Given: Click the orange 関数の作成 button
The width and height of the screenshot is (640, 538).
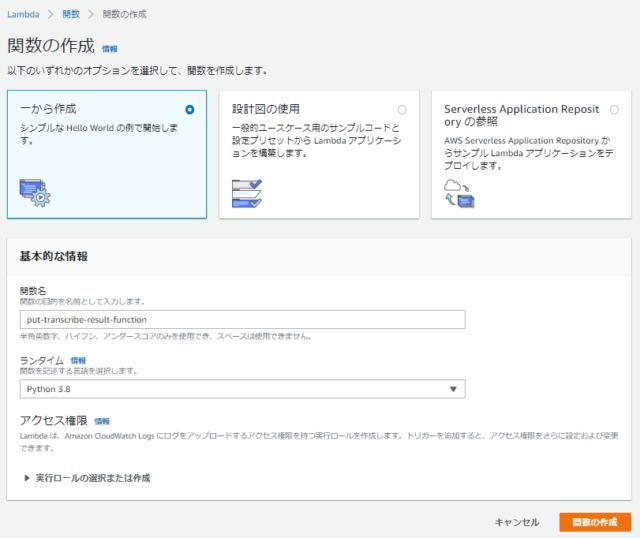Looking at the screenshot, I should tap(595, 522).
